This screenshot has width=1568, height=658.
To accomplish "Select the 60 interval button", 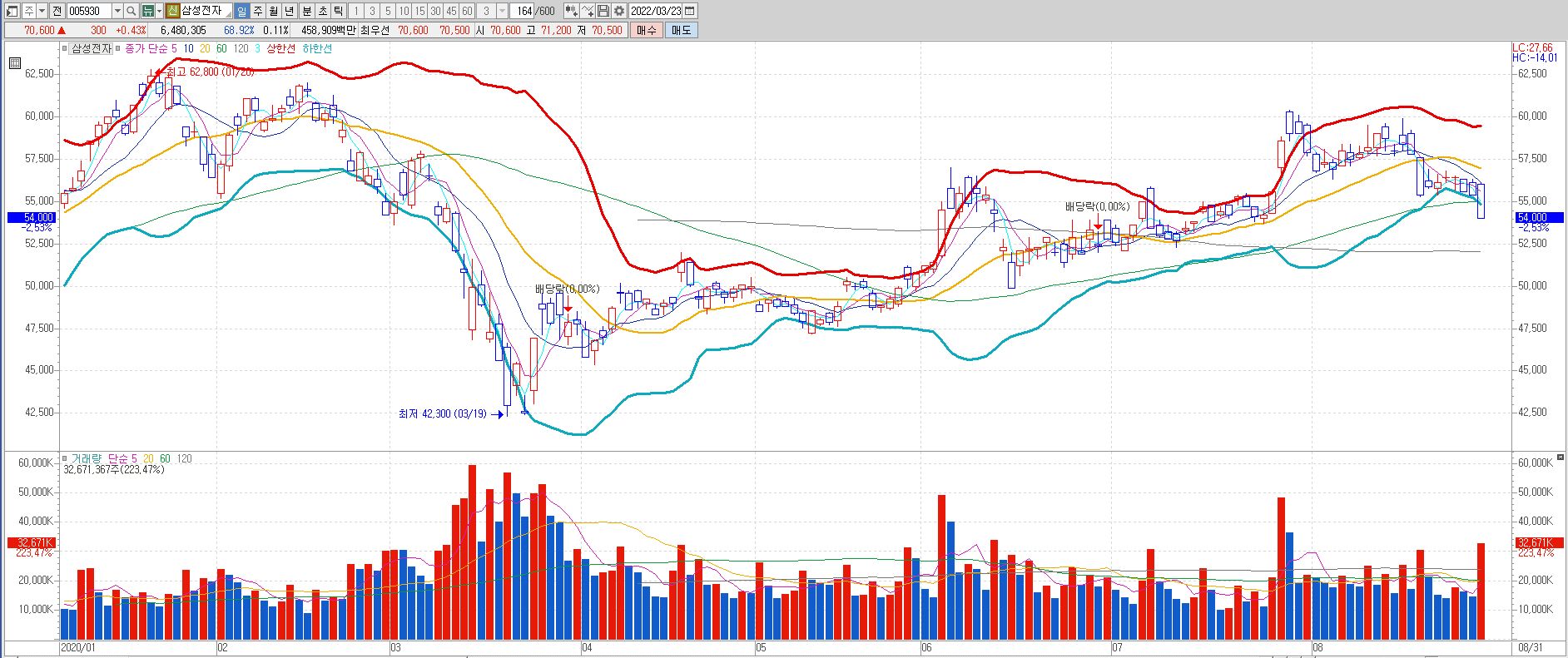I will 467,11.
